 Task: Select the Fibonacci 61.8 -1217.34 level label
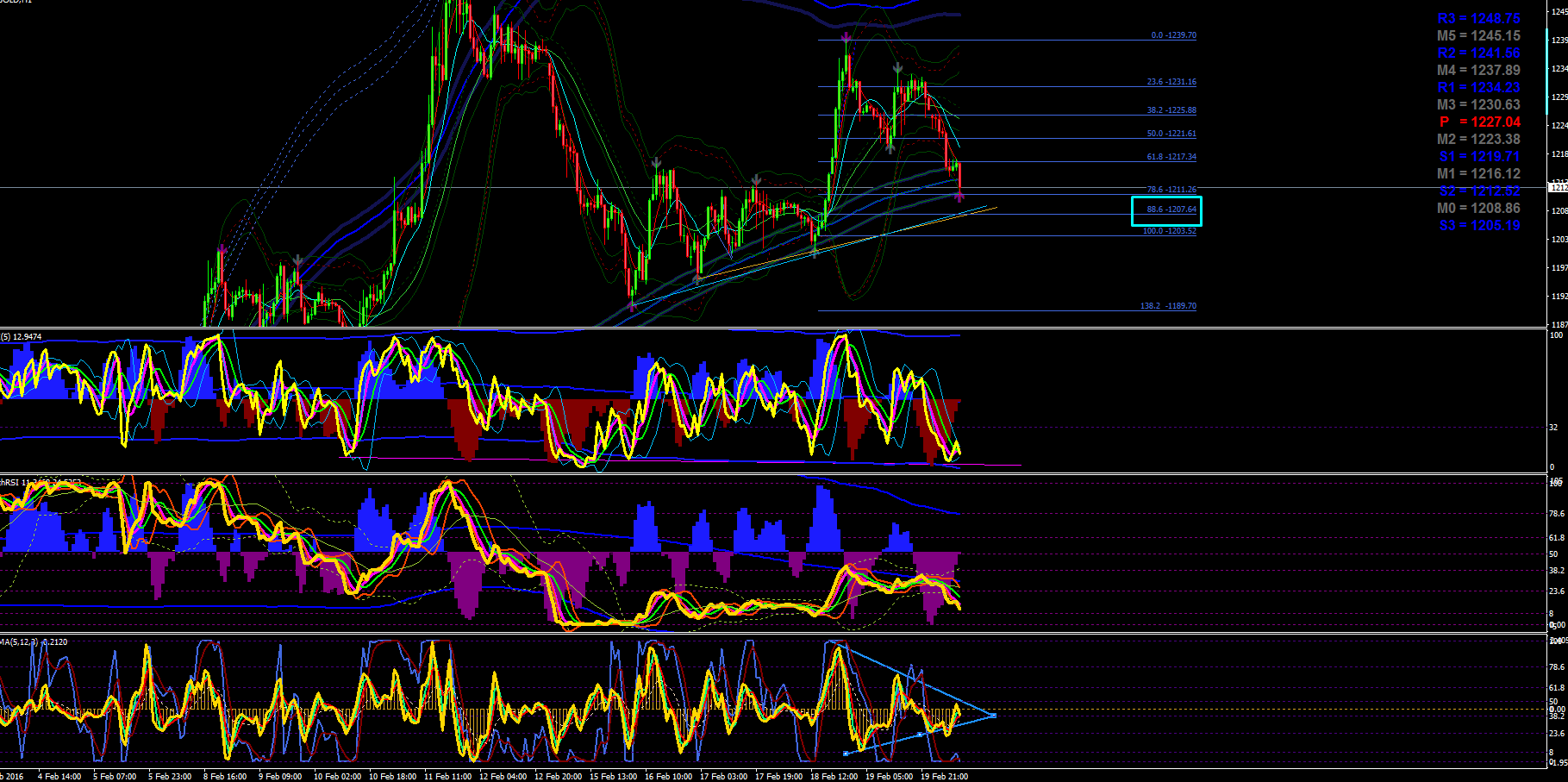pos(1171,157)
